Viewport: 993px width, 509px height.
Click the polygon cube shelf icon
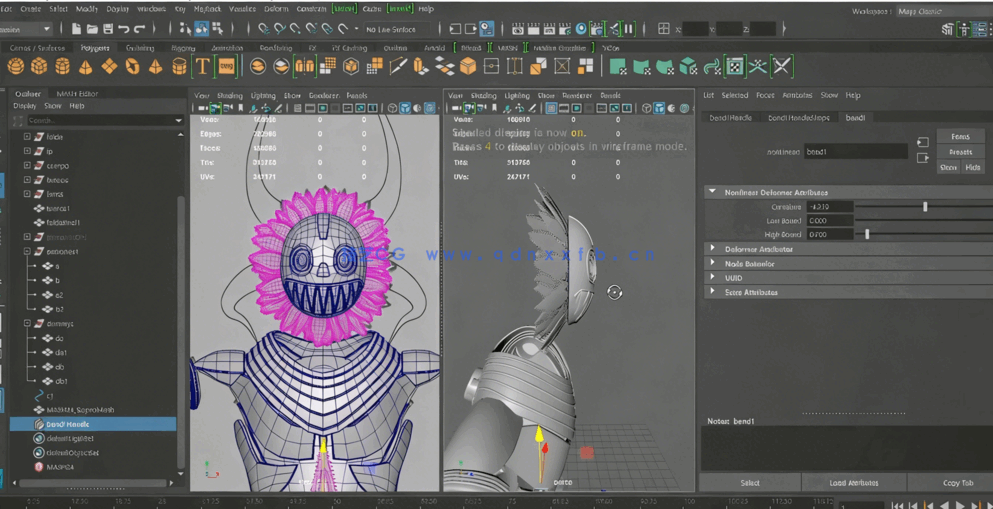[x=39, y=67]
